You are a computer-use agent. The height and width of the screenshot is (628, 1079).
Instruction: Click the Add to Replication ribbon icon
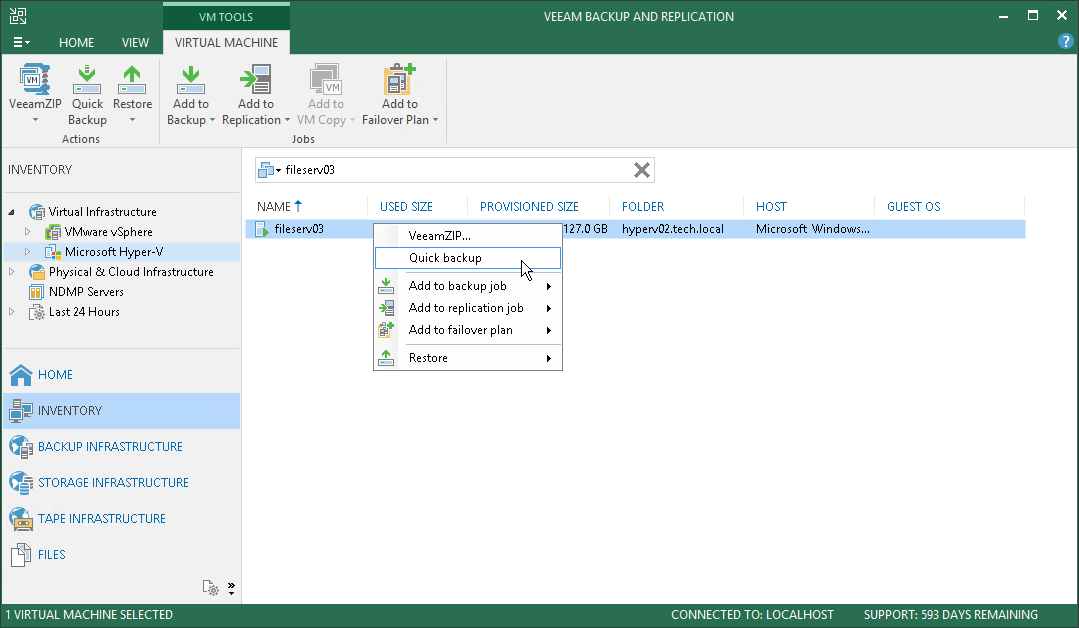point(256,80)
